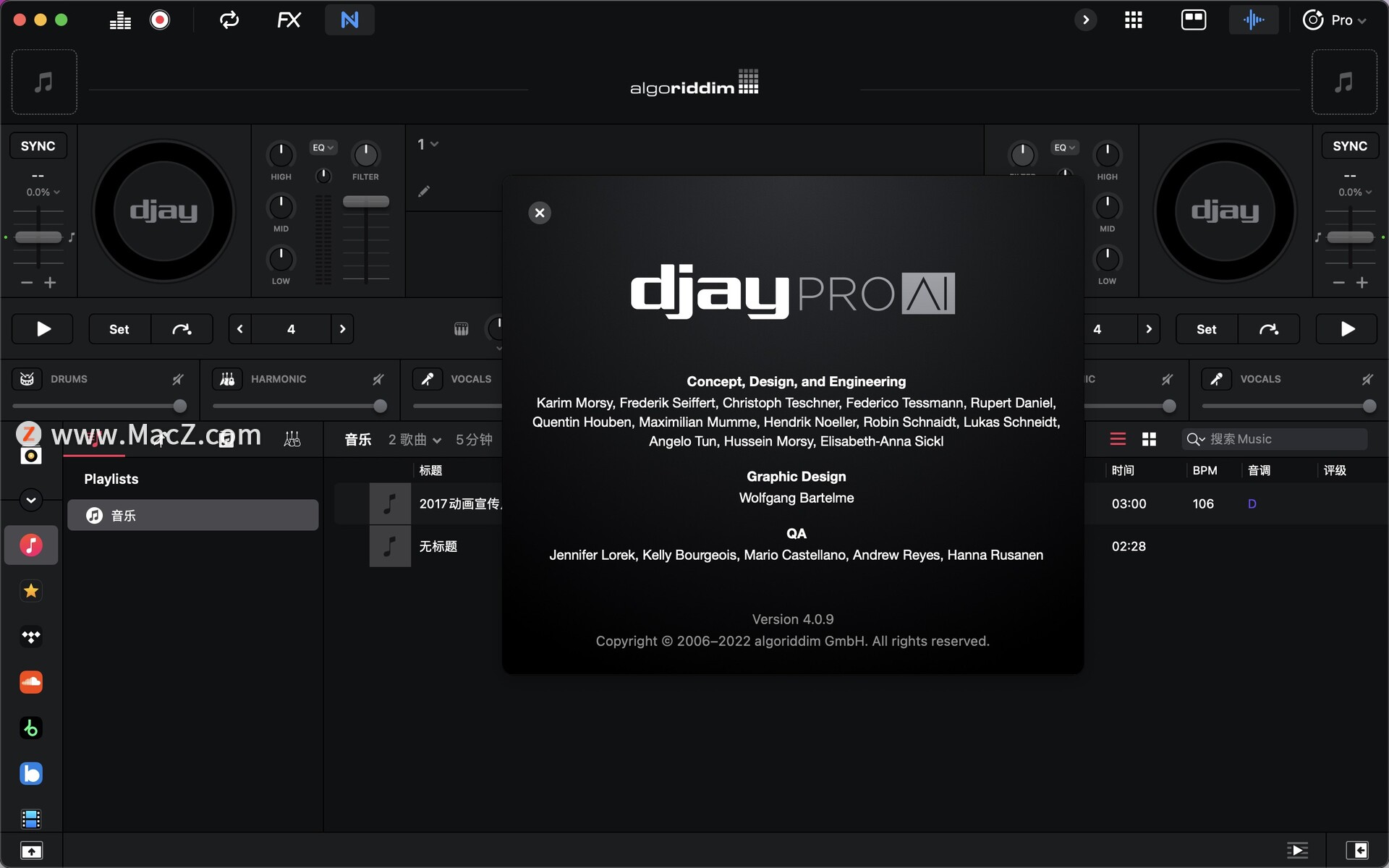Mute the right VOCALS stem
The width and height of the screenshot is (1389, 868).
[x=1367, y=379]
